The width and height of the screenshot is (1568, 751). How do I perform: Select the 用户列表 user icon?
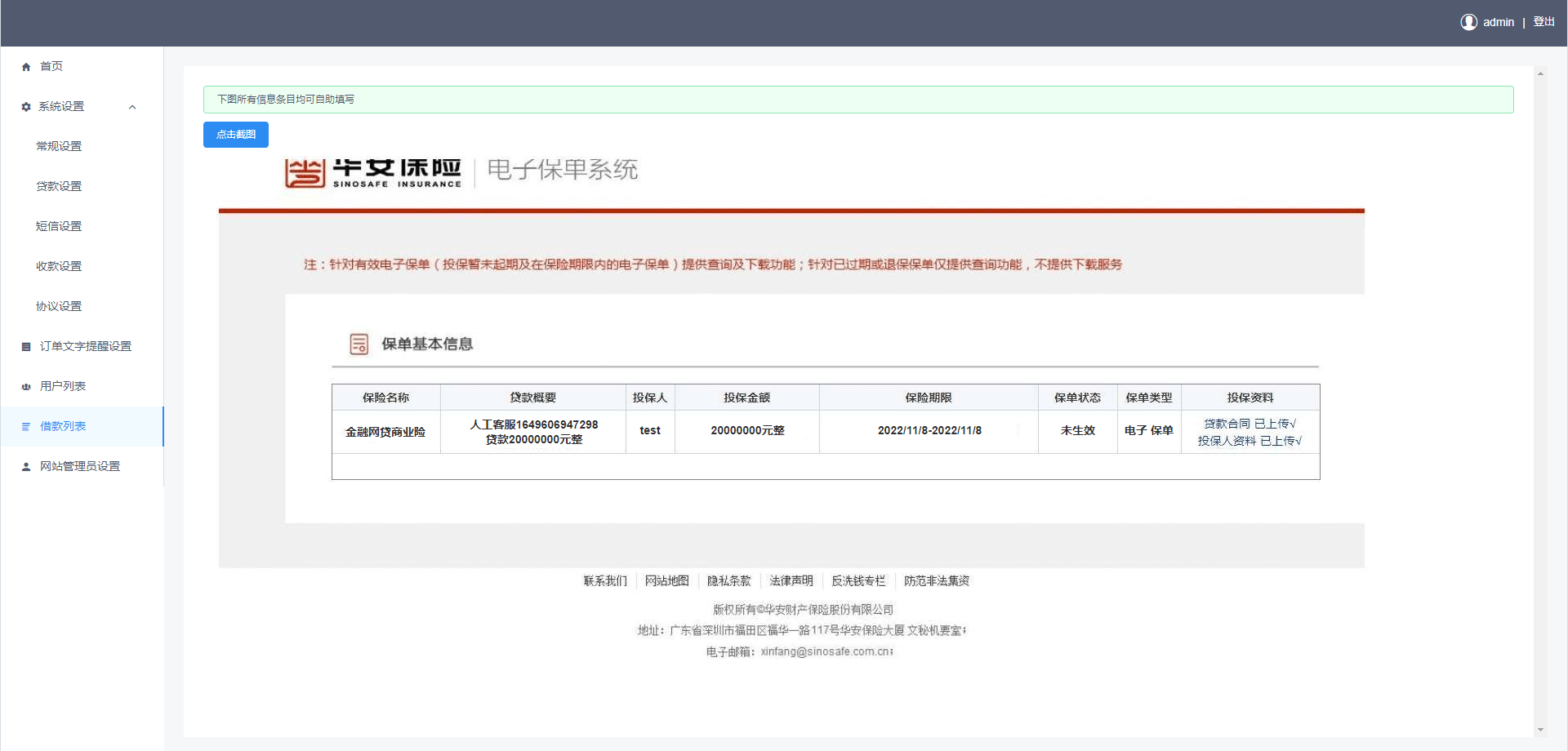[25, 385]
